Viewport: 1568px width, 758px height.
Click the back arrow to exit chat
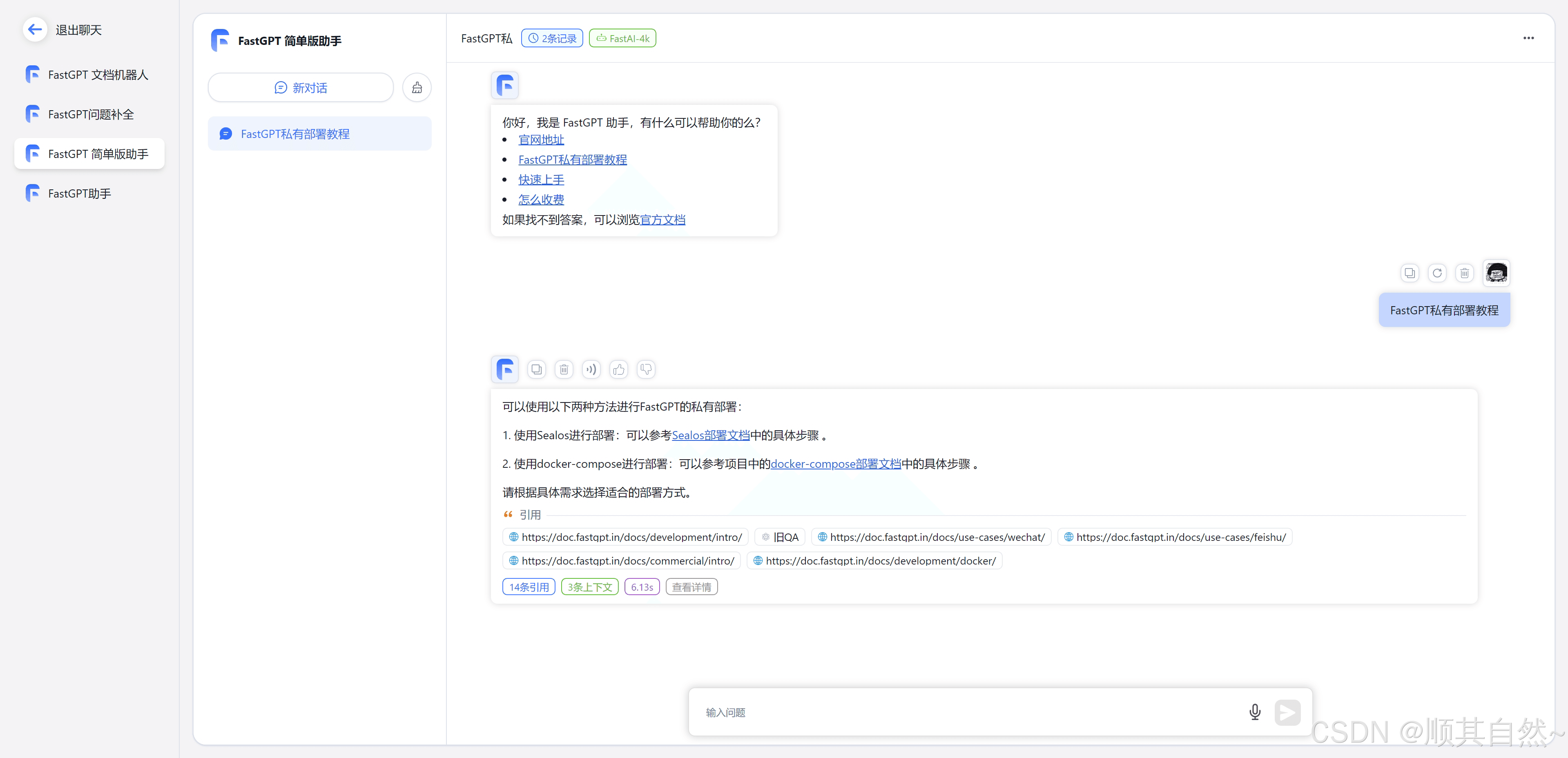(x=35, y=29)
